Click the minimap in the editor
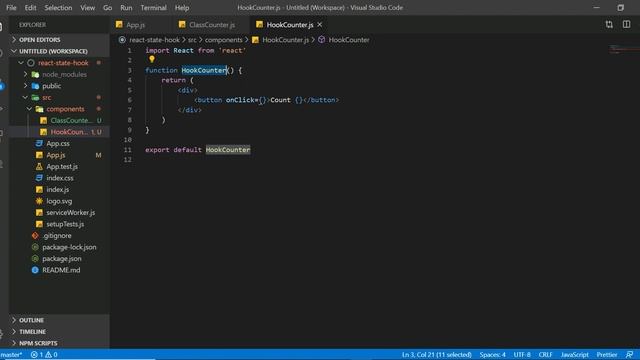 click(x=624, y=50)
